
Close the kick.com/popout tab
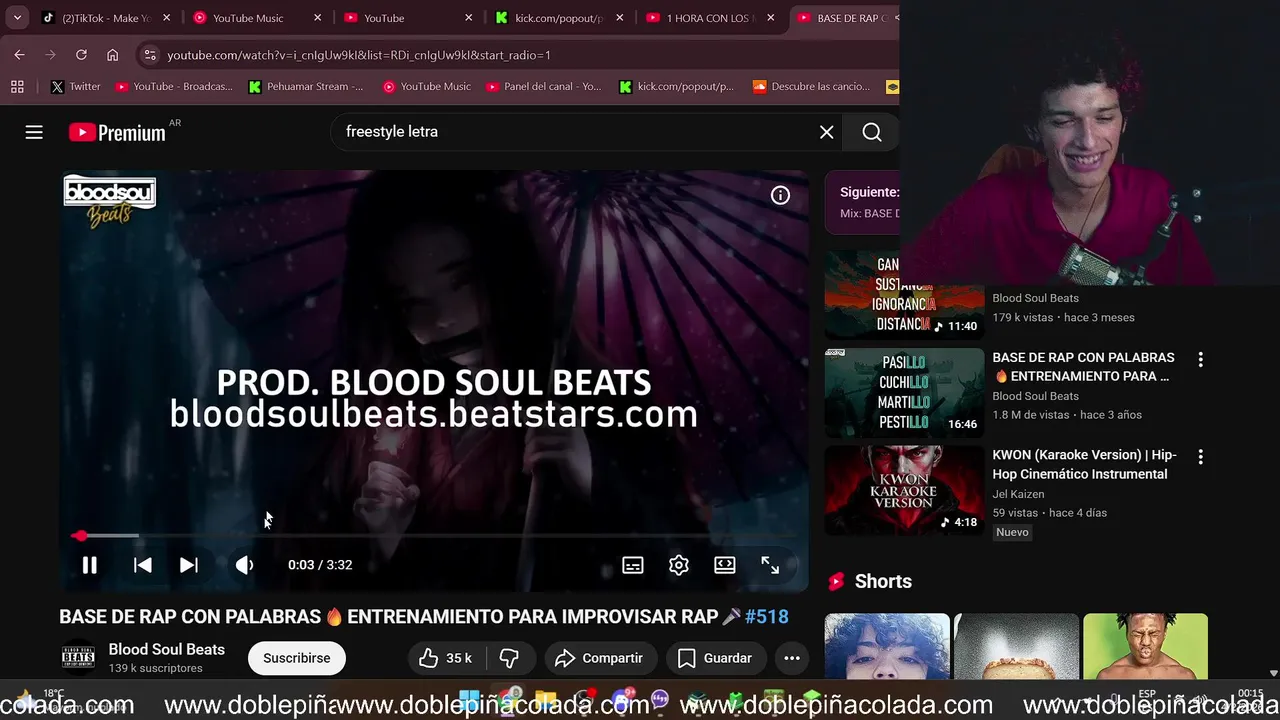point(620,18)
